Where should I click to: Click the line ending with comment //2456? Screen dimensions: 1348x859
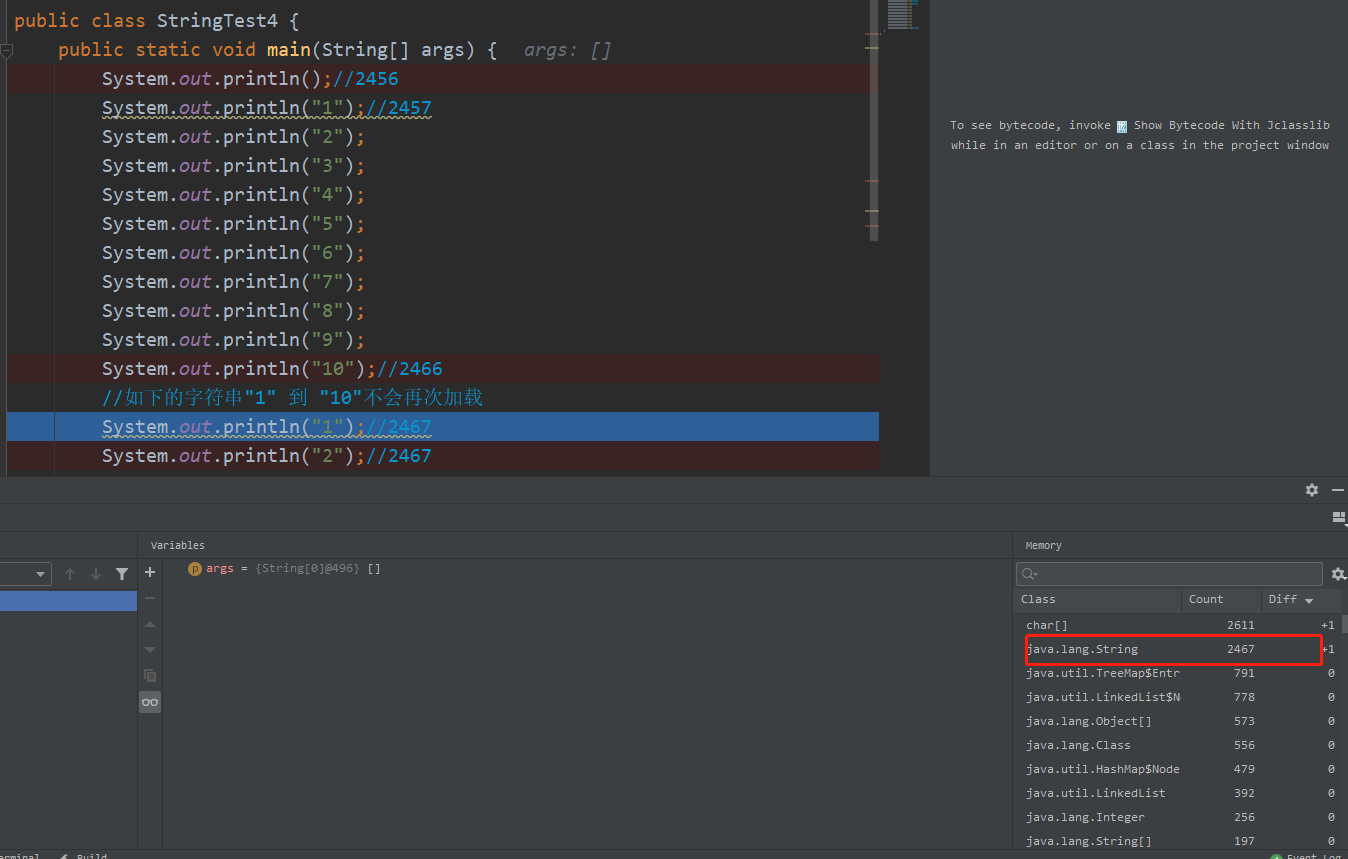point(250,78)
